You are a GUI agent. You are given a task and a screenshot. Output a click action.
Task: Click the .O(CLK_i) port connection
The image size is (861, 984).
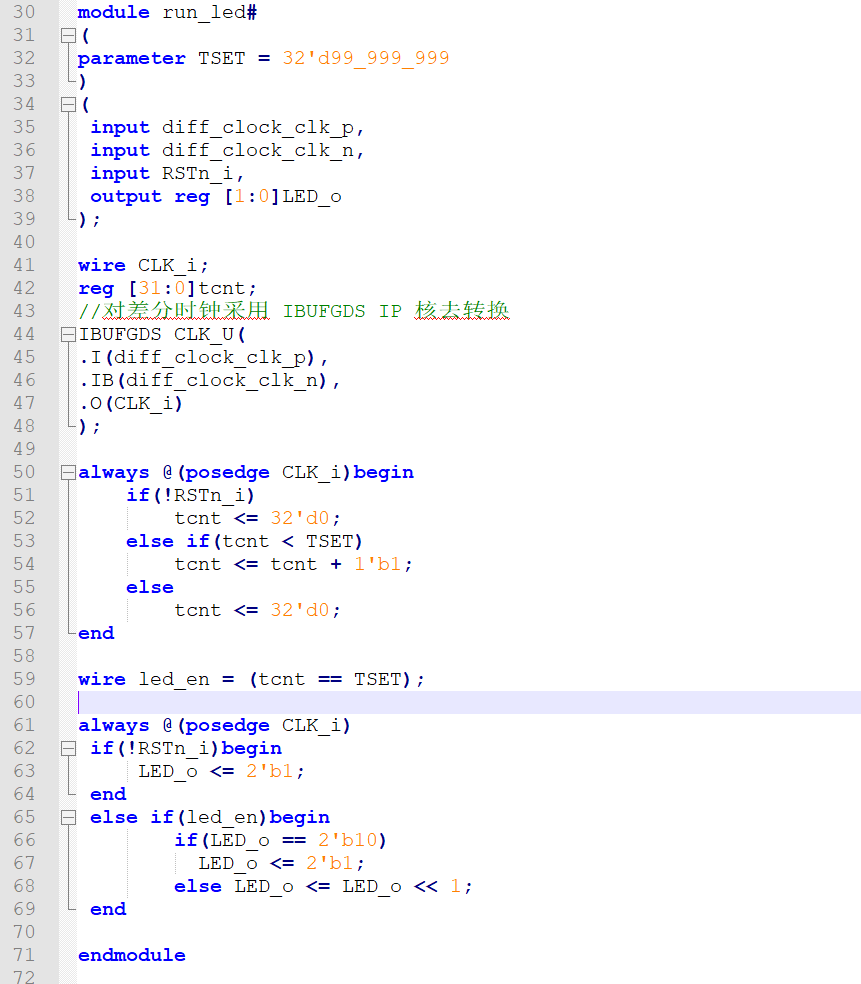click(131, 403)
